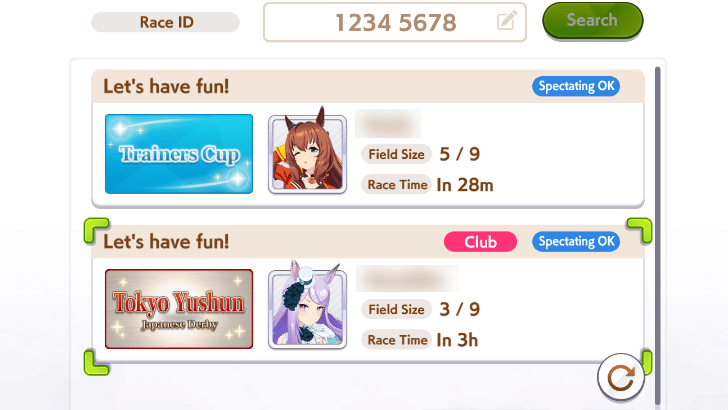Select the first Let's have fun! room header
The image size is (728, 410).
click(x=368, y=86)
